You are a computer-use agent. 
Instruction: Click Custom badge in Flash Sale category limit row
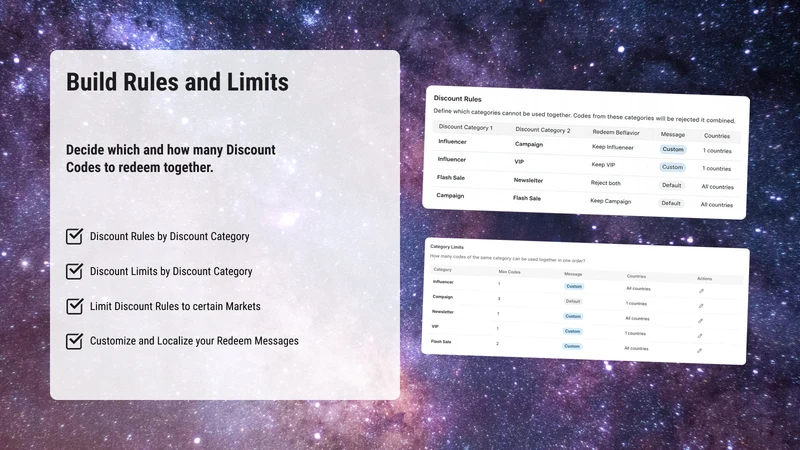[x=572, y=346]
